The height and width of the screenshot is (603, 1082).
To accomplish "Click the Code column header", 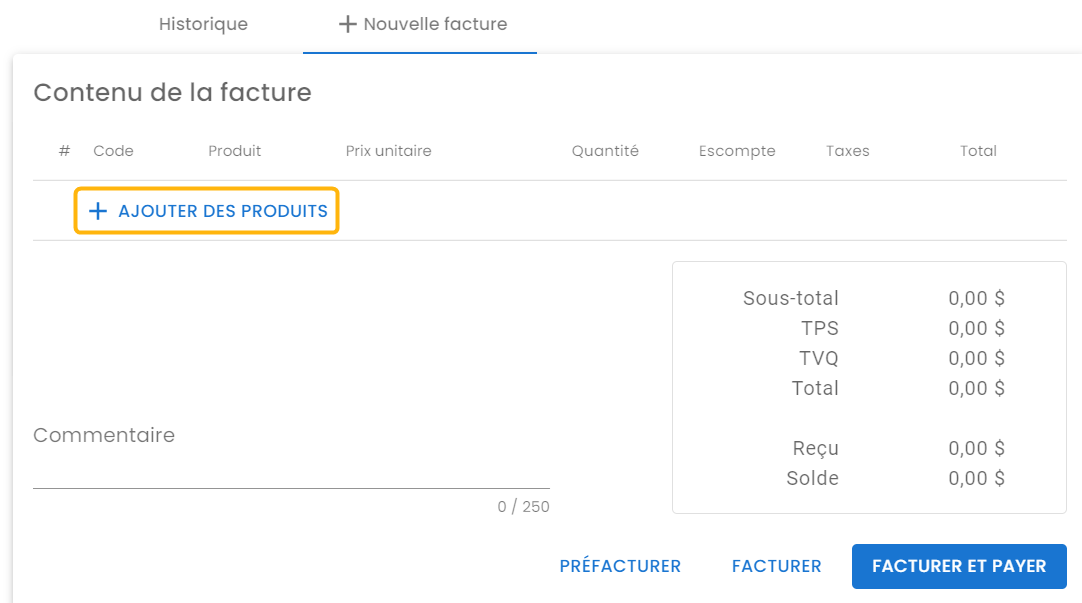I will (113, 151).
